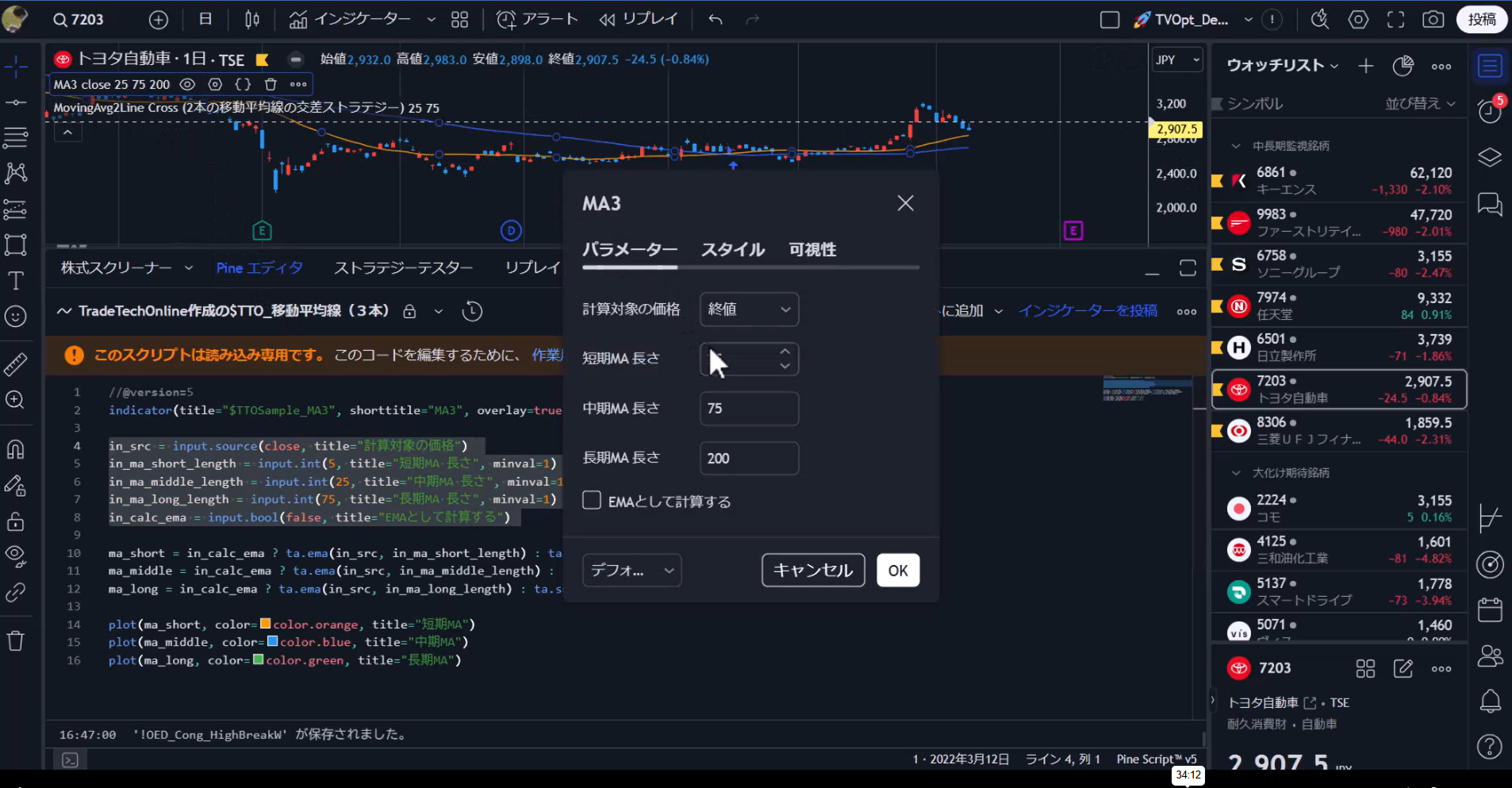Lock all drawing tools
The width and height of the screenshot is (1512, 788).
coord(16,521)
